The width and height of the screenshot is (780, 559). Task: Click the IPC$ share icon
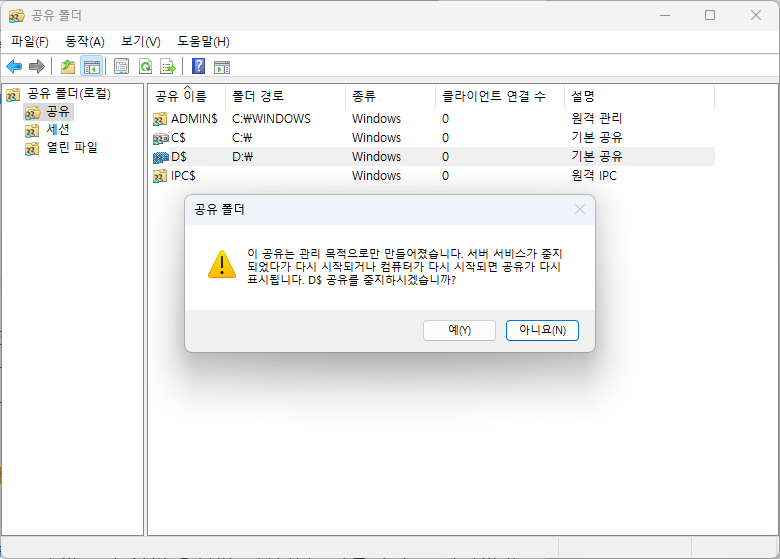coord(160,176)
